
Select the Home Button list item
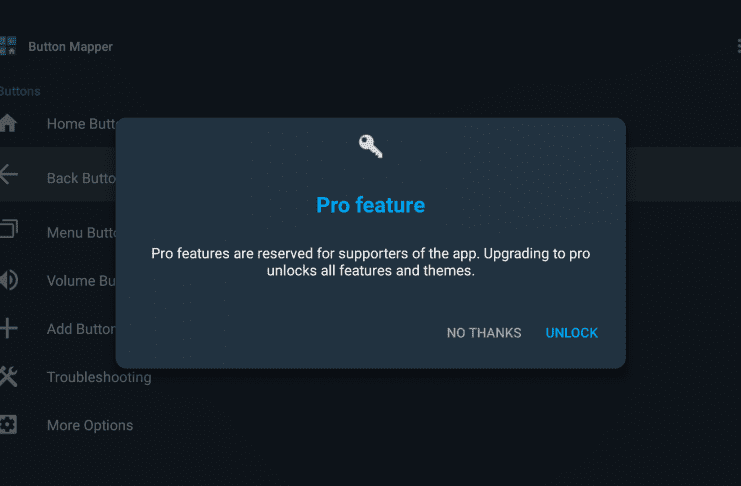tap(58, 124)
